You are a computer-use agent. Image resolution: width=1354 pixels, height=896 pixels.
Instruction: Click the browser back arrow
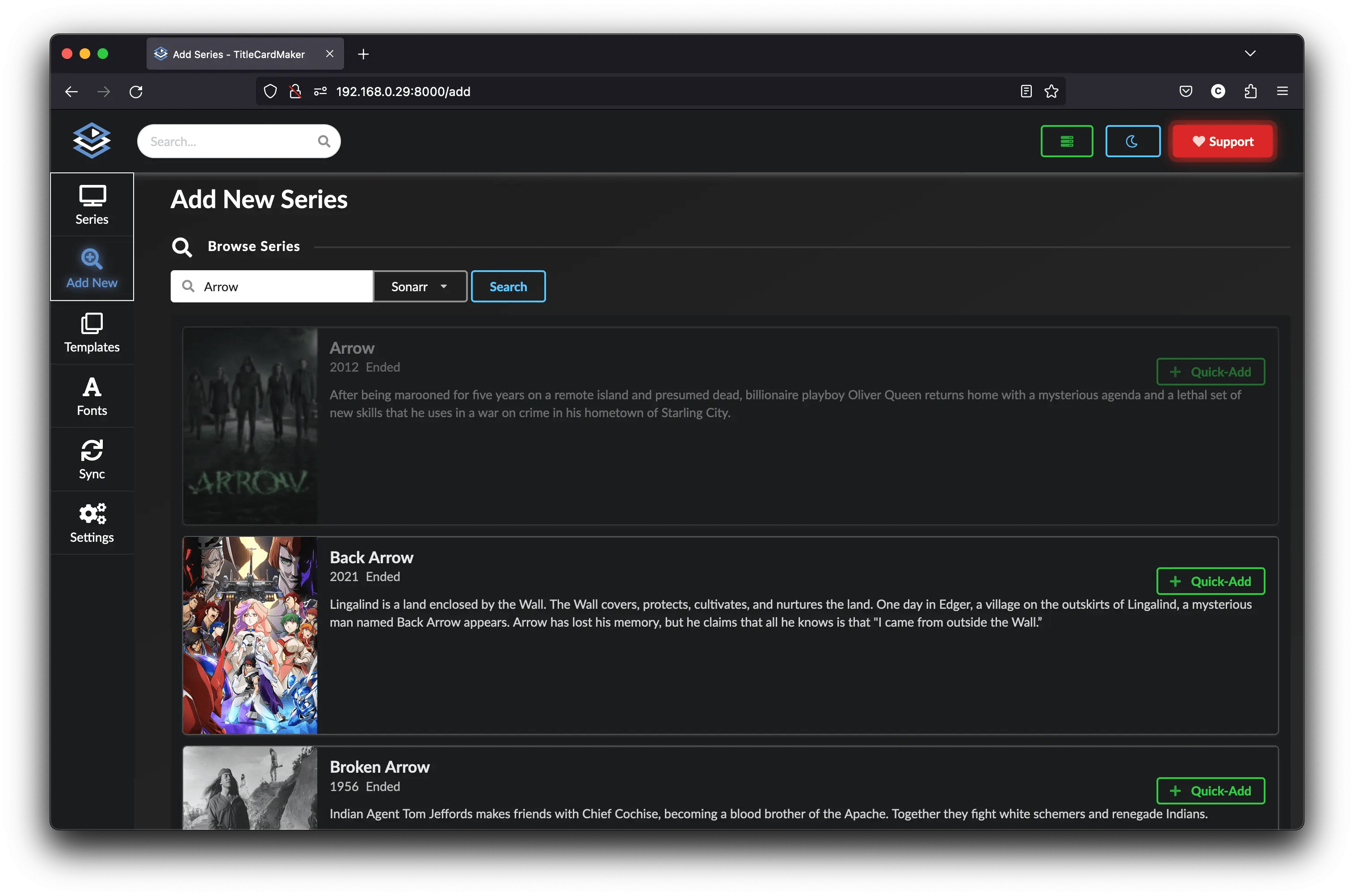click(x=71, y=92)
